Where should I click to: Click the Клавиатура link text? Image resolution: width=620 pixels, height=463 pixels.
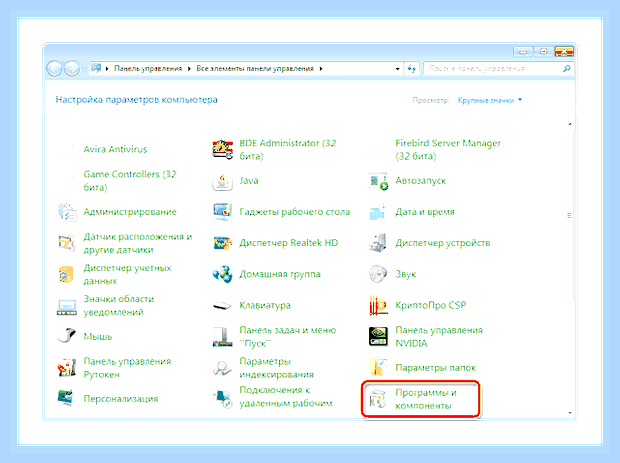(265, 306)
